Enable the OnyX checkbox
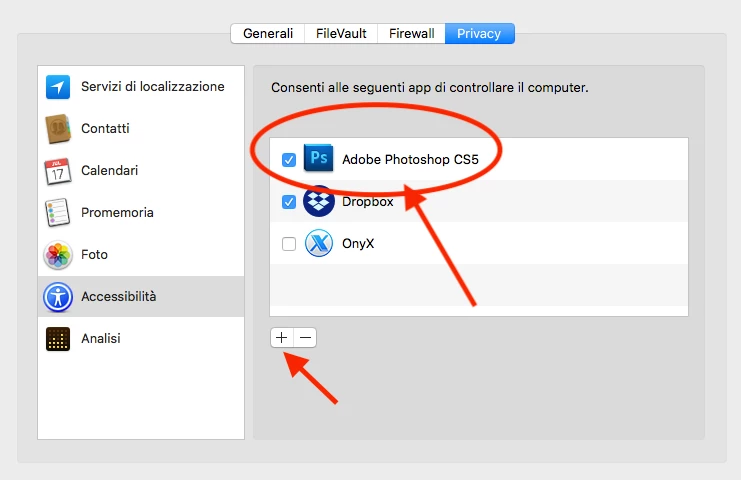Viewport: 741px width, 480px height. coord(289,244)
